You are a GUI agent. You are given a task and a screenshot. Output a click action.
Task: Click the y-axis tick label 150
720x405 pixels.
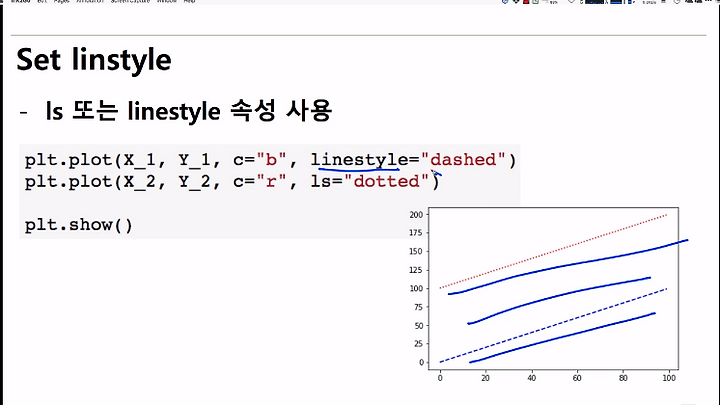coord(416,251)
